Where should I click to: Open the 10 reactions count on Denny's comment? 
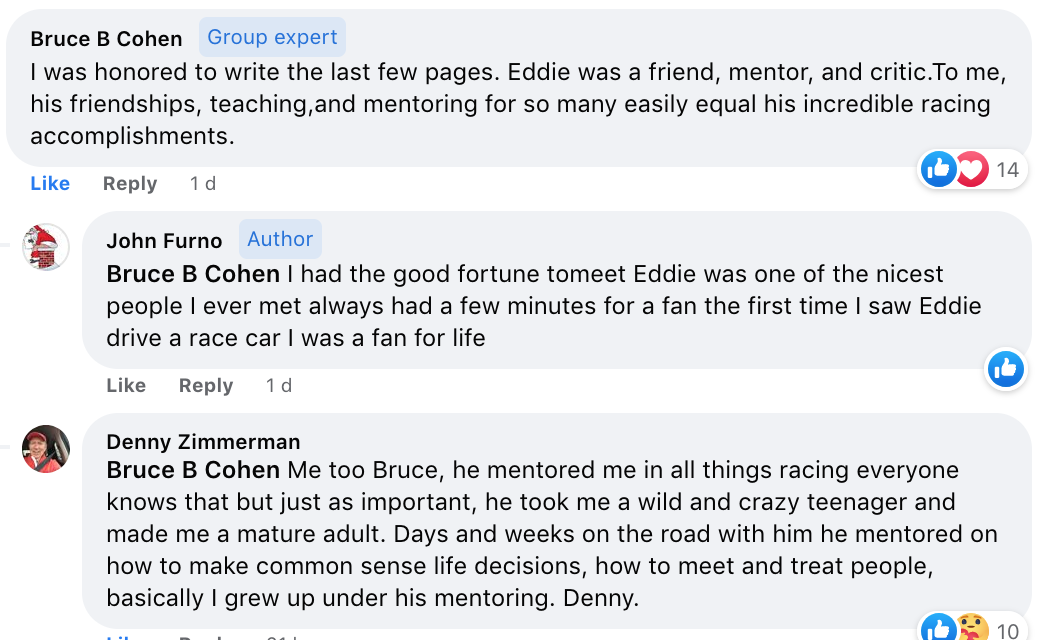click(1008, 631)
